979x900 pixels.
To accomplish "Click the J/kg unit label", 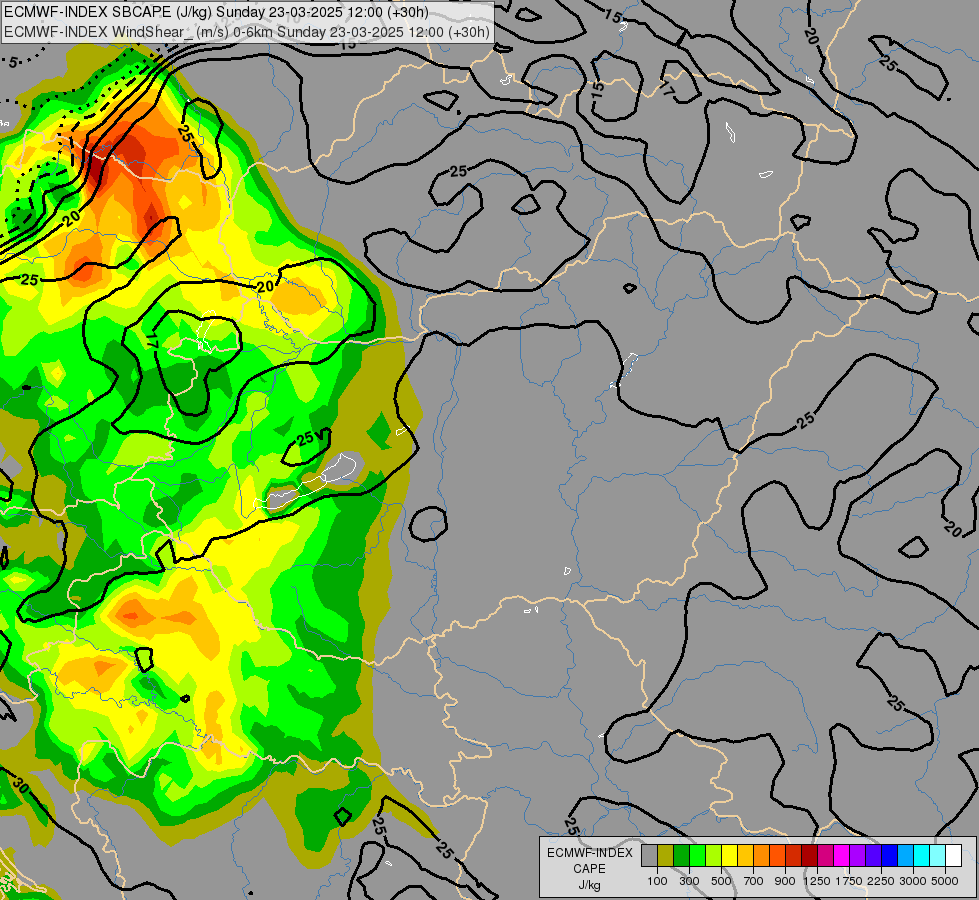I will pyautogui.click(x=589, y=885).
